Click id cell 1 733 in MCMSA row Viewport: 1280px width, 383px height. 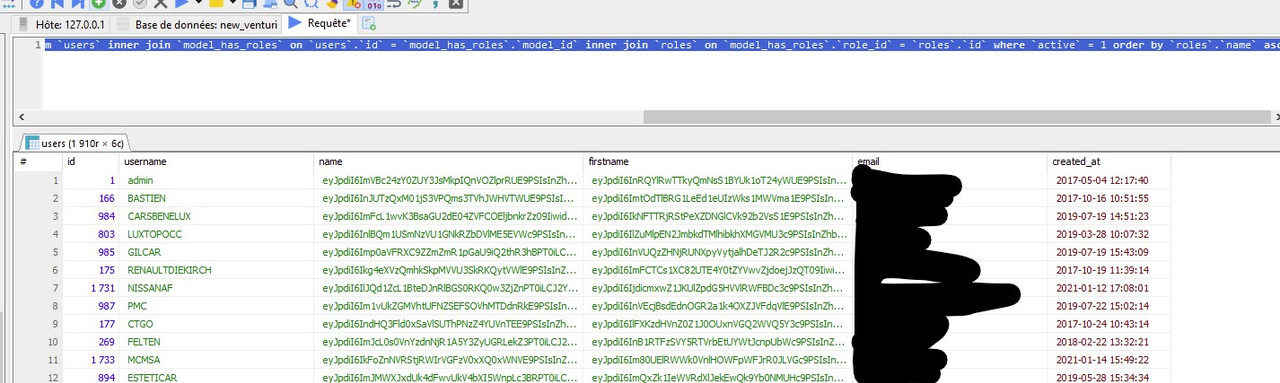click(90, 359)
